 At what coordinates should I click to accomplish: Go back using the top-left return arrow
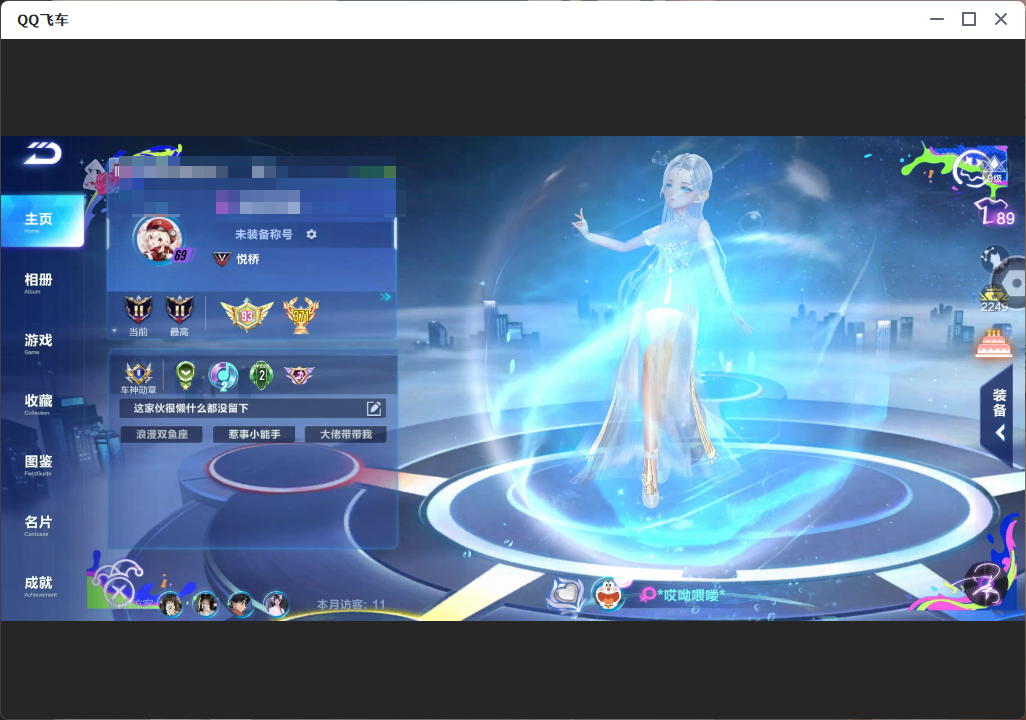(43, 154)
